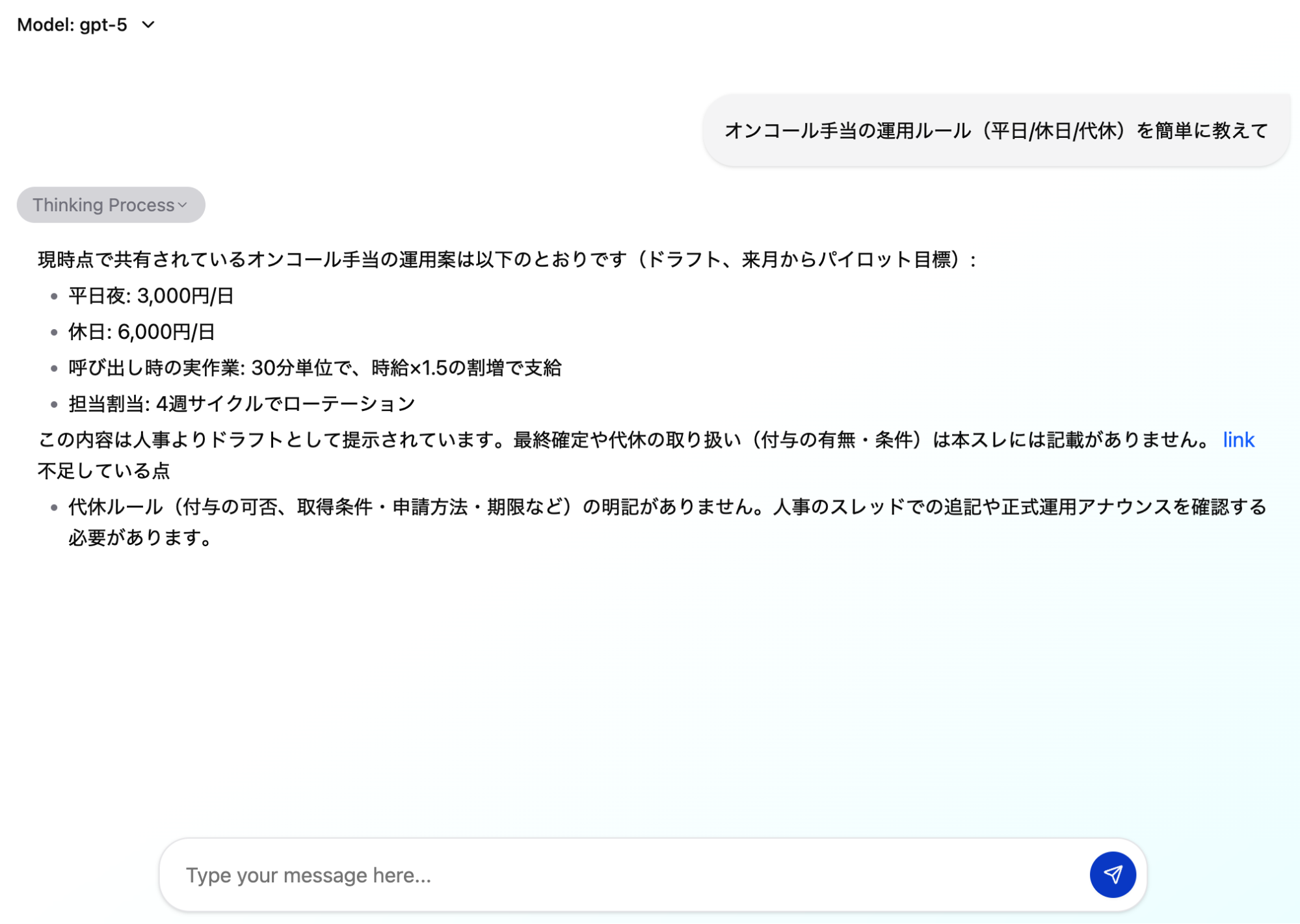Click the bullet dot before 休日
The image size is (1300, 924).
click(54, 332)
